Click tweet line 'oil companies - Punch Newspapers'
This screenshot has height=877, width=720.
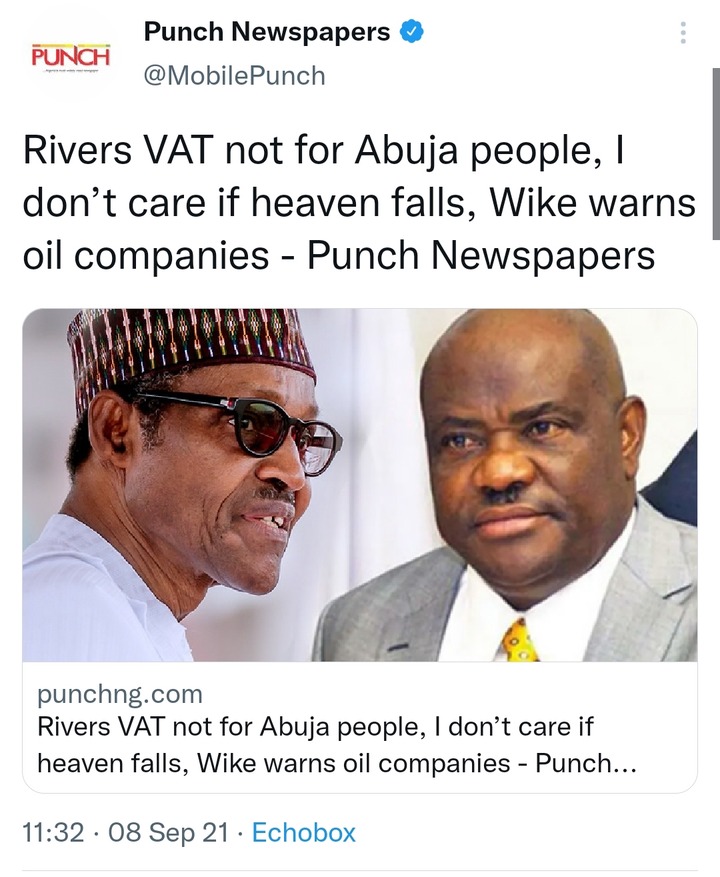pos(338,256)
